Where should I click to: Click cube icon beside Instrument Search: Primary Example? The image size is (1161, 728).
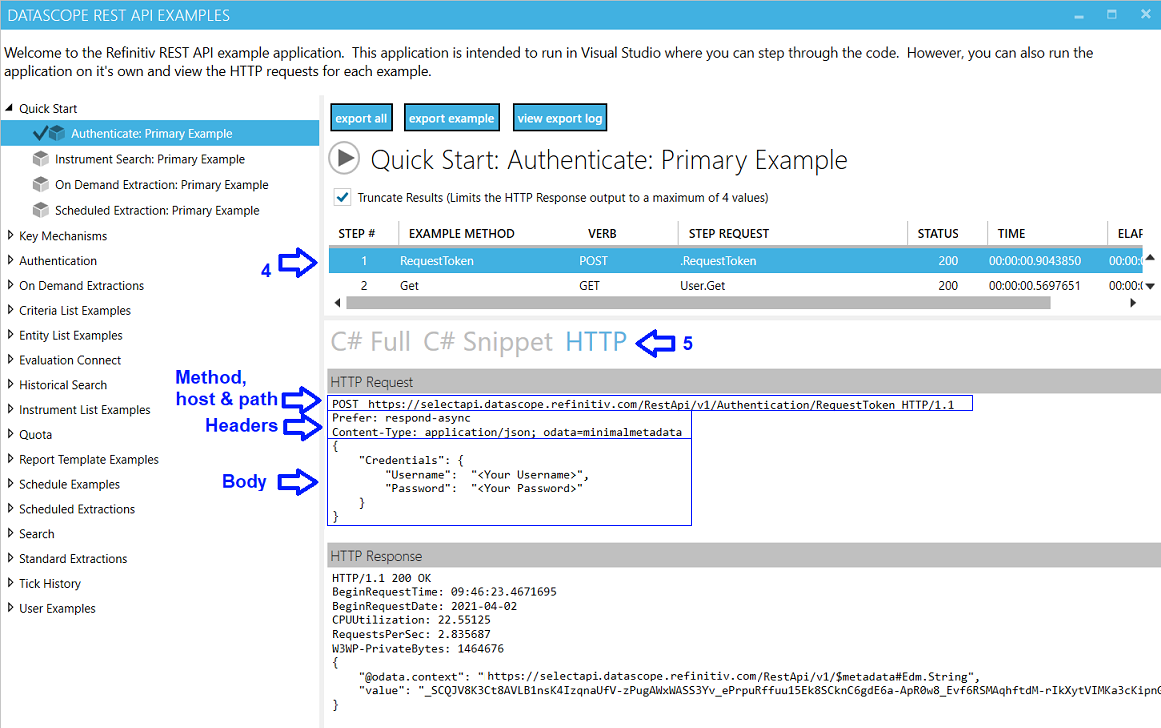click(41, 158)
